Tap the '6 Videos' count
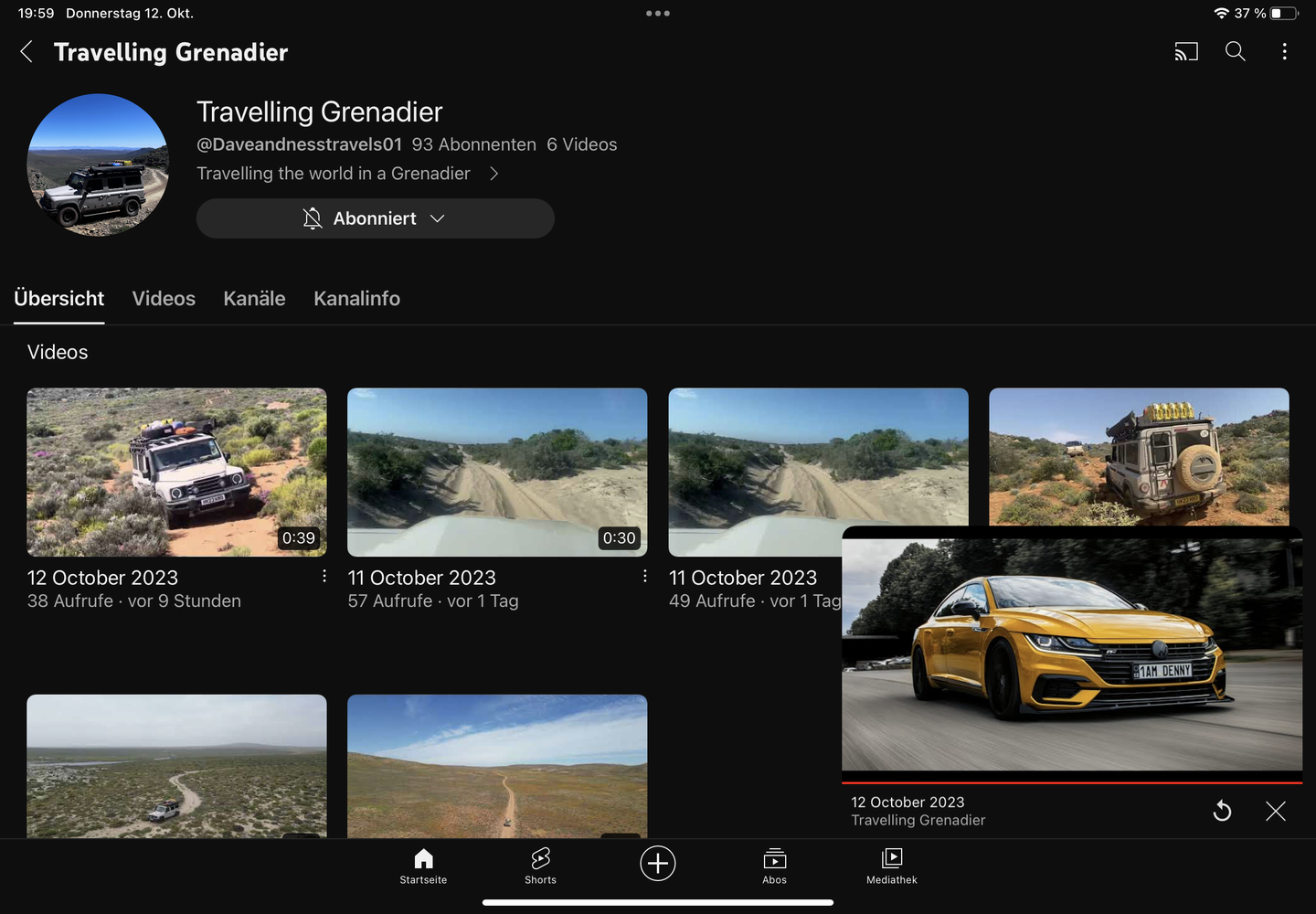The height and width of the screenshot is (914, 1316). (582, 144)
